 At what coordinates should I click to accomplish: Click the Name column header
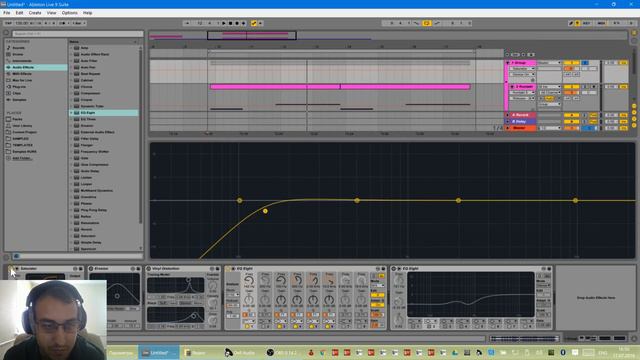104,42
